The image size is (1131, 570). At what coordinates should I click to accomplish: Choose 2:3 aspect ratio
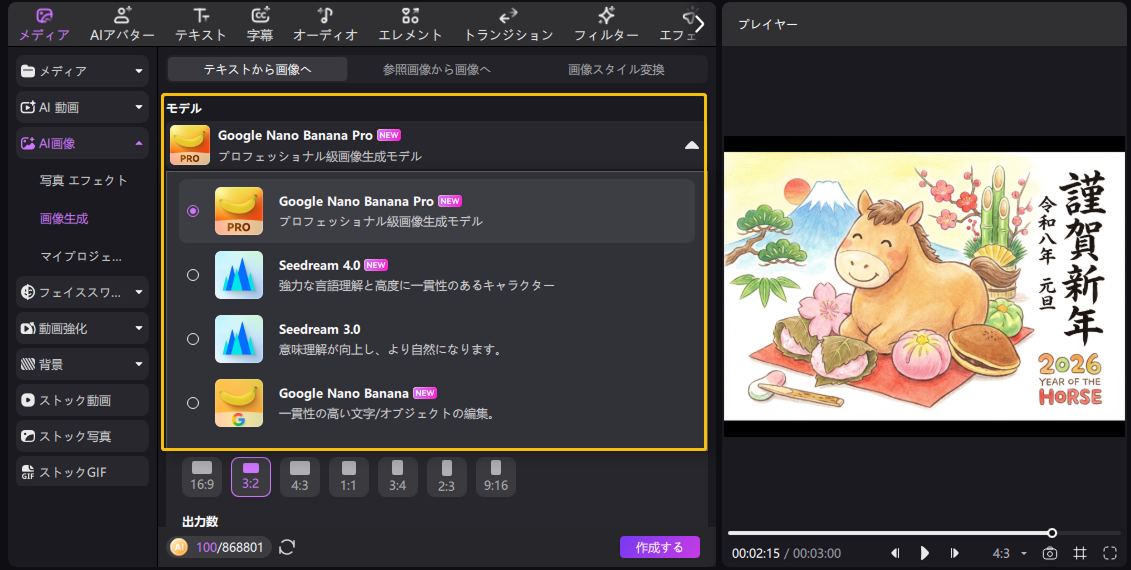pyautogui.click(x=446, y=477)
